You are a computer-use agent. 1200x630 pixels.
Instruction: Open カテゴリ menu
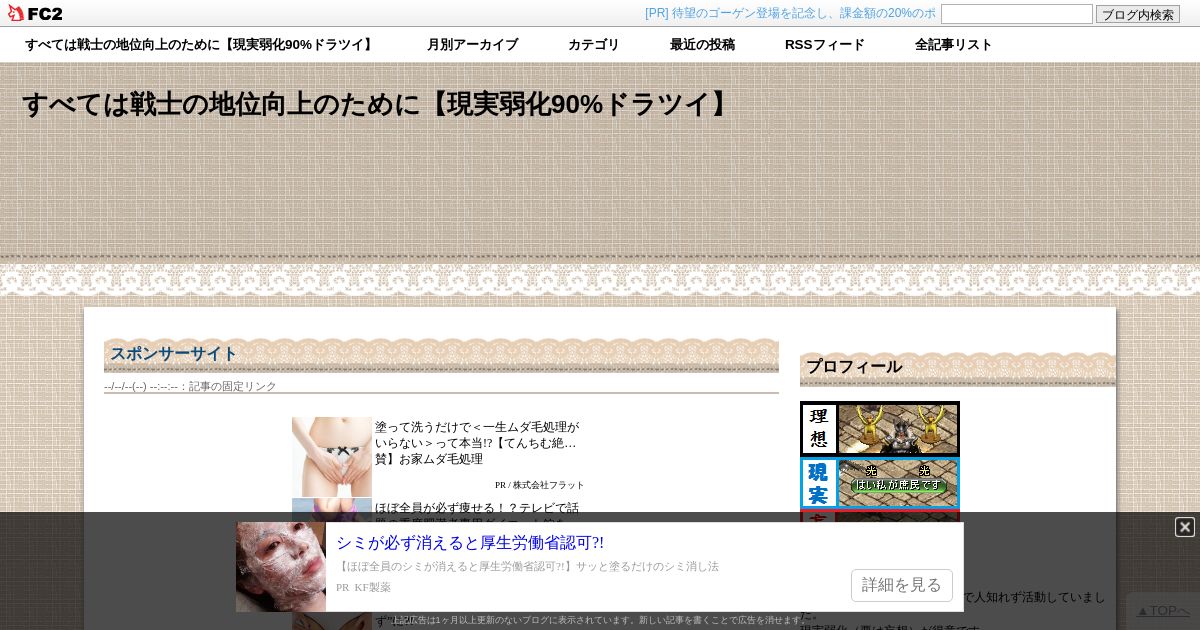point(594,45)
